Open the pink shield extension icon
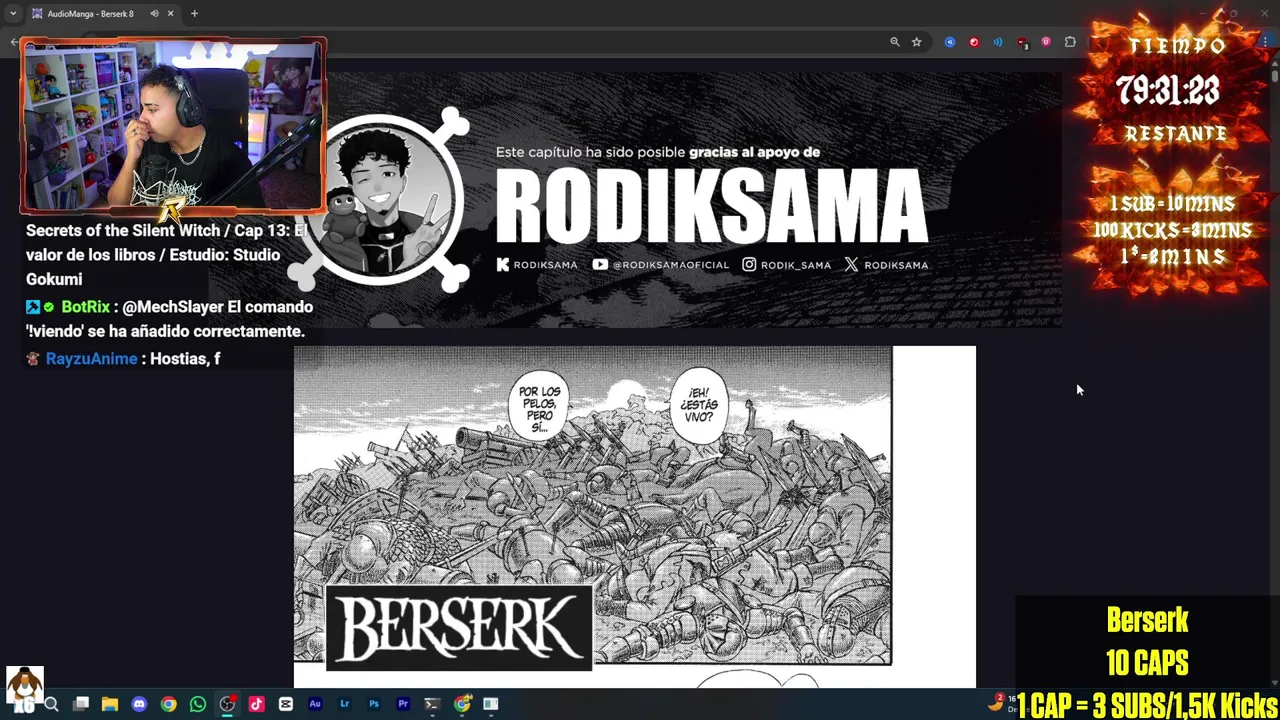The width and height of the screenshot is (1280, 720). point(1046,42)
